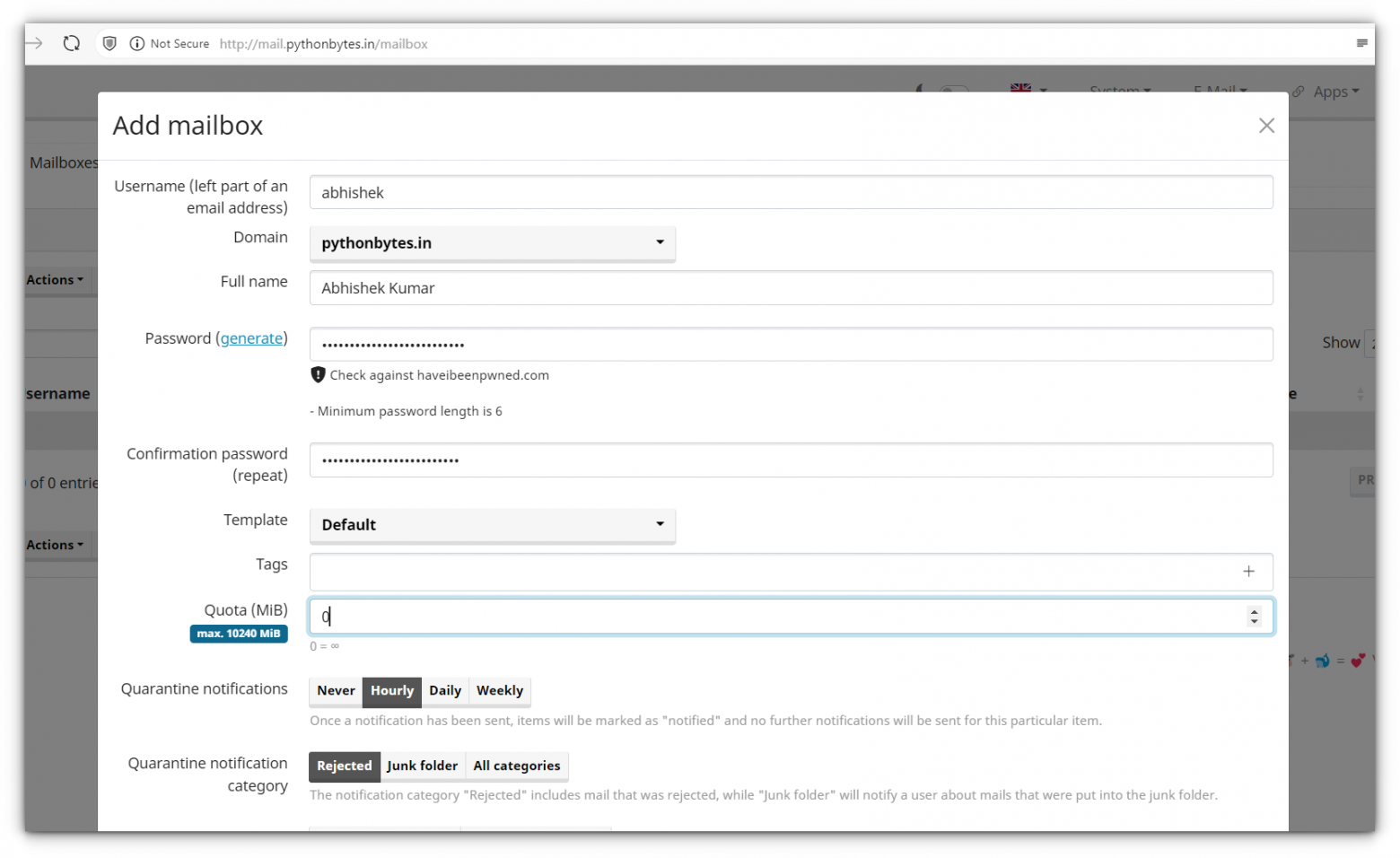This screenshot has width=1400, height=858.
Task: Click the generate password link
Action: tap(252, 338)
